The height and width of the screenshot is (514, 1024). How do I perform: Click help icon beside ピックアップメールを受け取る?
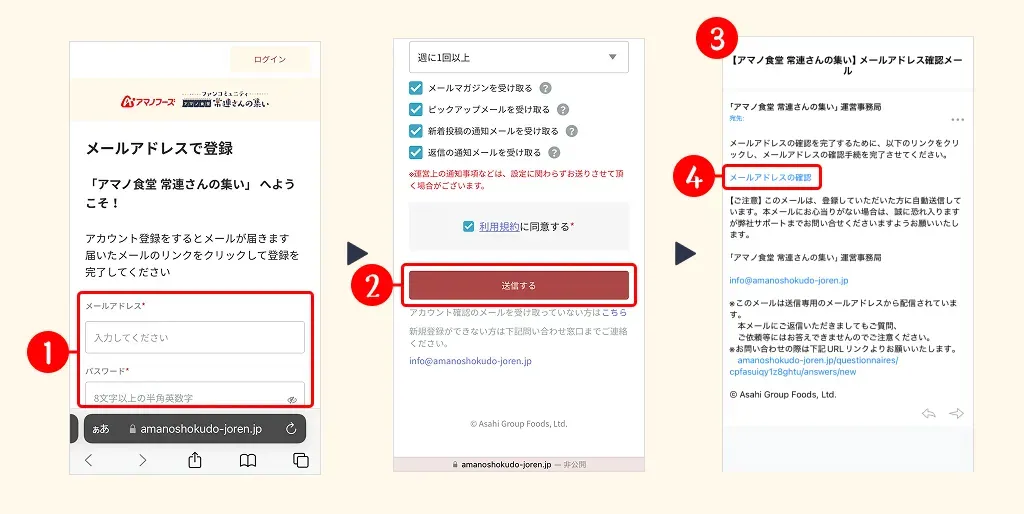[563, 110]
